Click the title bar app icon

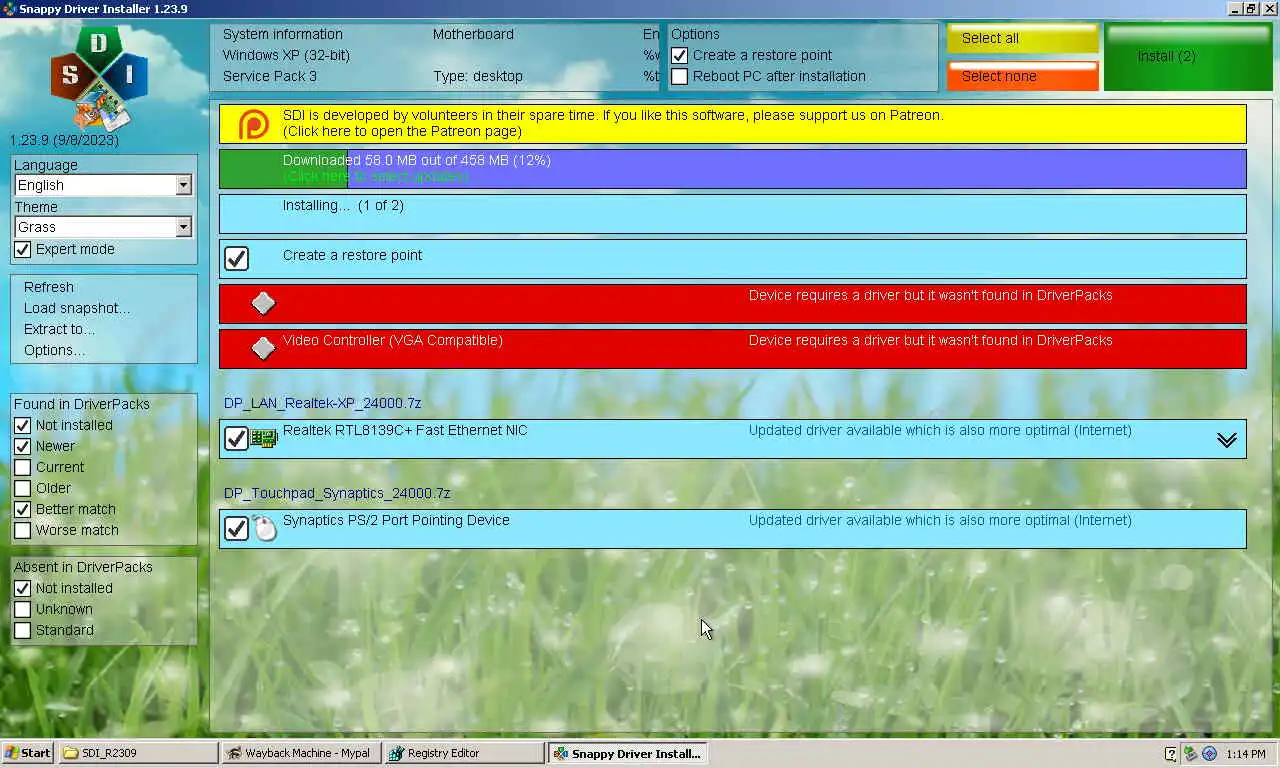9,9
